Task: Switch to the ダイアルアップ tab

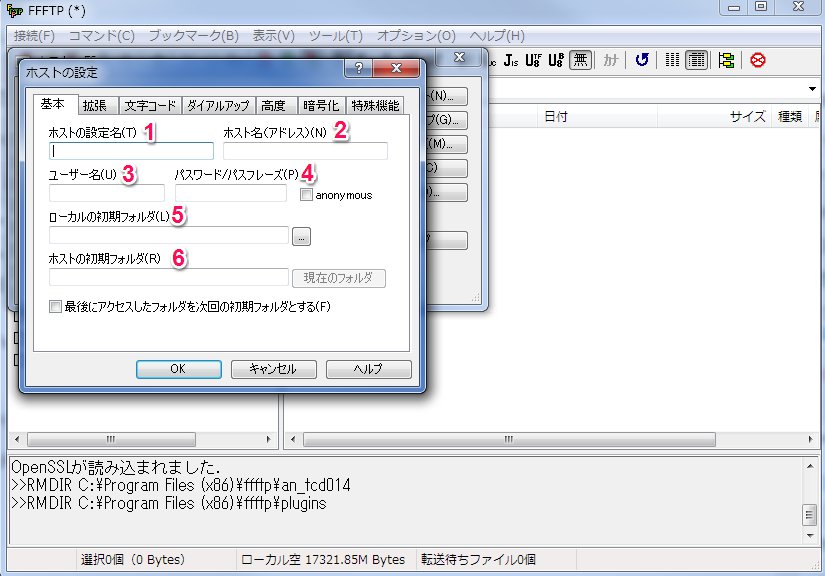Action: 218,106
